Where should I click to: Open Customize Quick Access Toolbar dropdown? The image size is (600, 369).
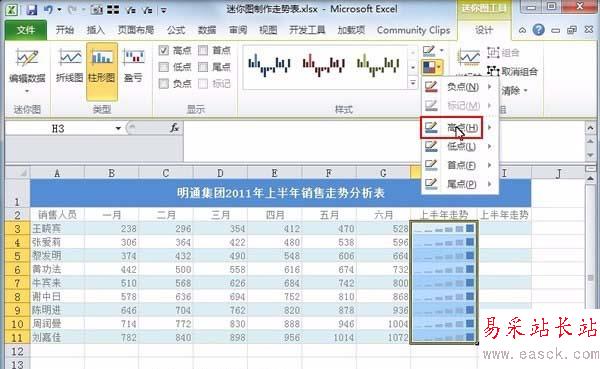pyautogui.click(x=163, y=10)
